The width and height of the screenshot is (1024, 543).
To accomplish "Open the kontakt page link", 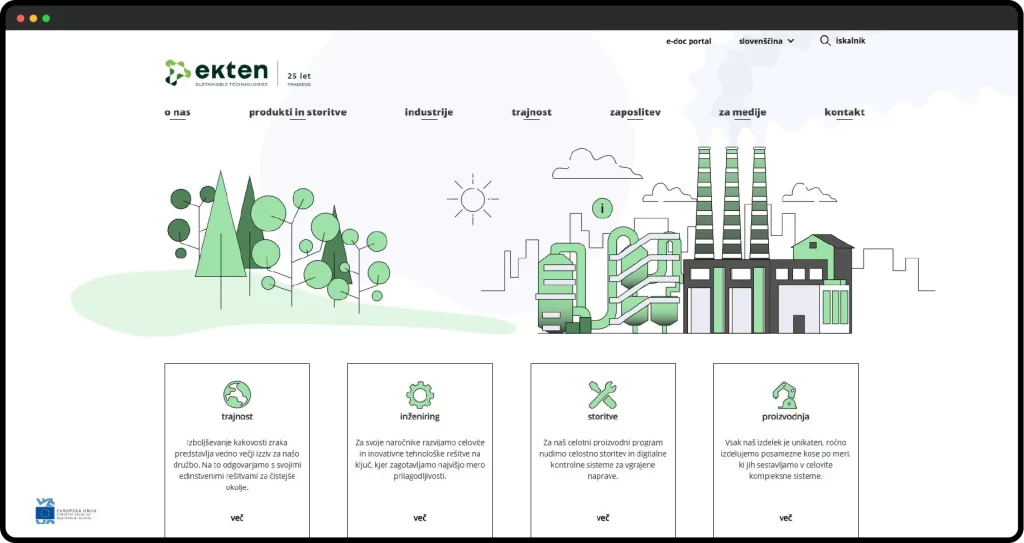I will coord(844,112).
